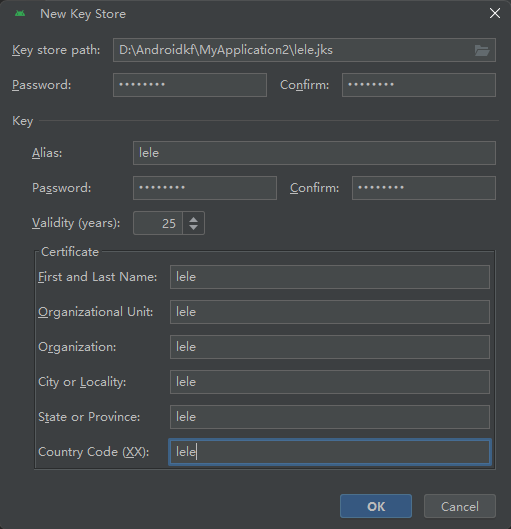The width and height of the screenshot is (511, 529).
Task: Focus the Validity years number field
Action: [158, 223]
